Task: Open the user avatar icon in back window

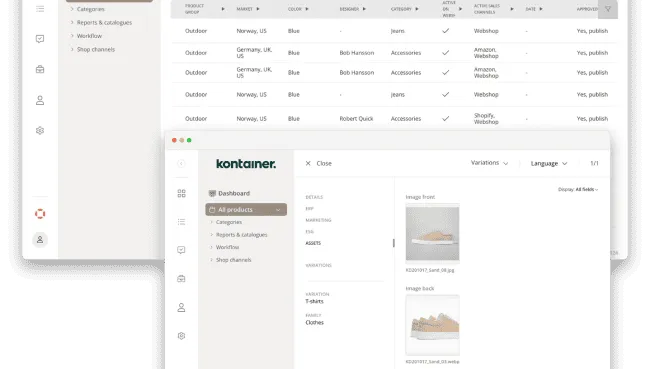Action: pos(40,240)
